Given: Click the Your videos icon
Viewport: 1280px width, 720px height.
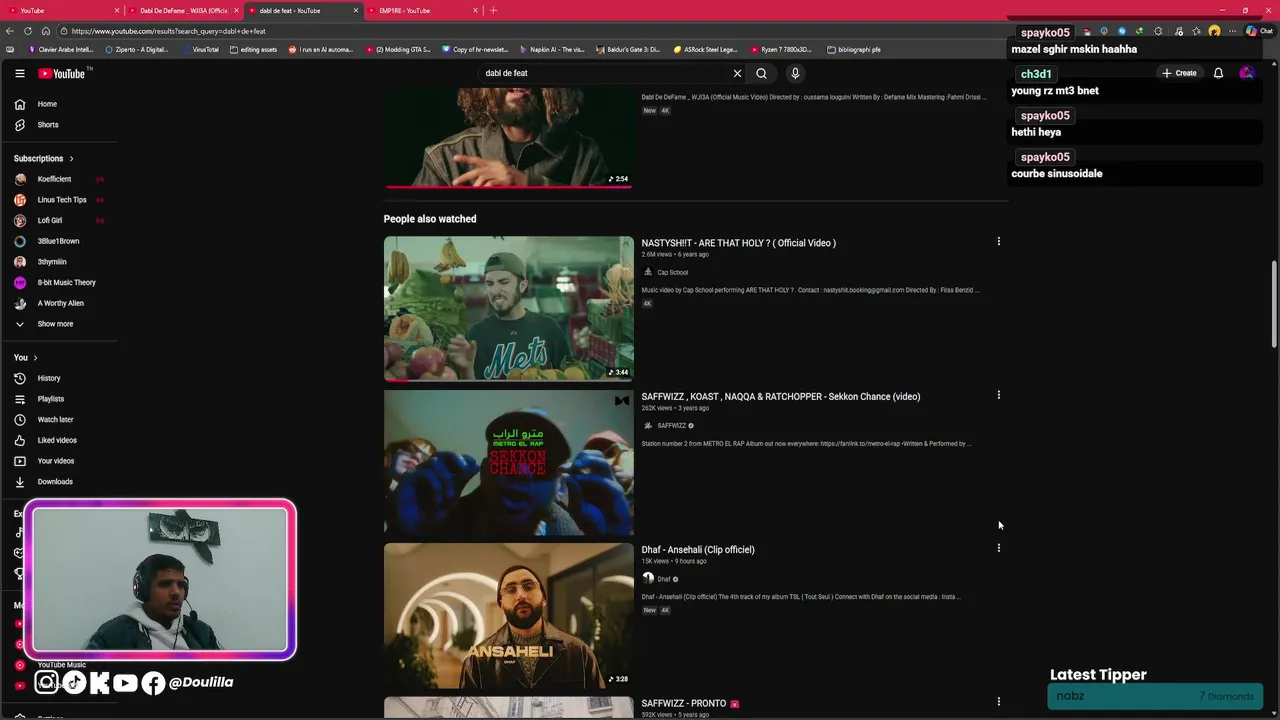Looking at the screenshot, I should 20,461.
